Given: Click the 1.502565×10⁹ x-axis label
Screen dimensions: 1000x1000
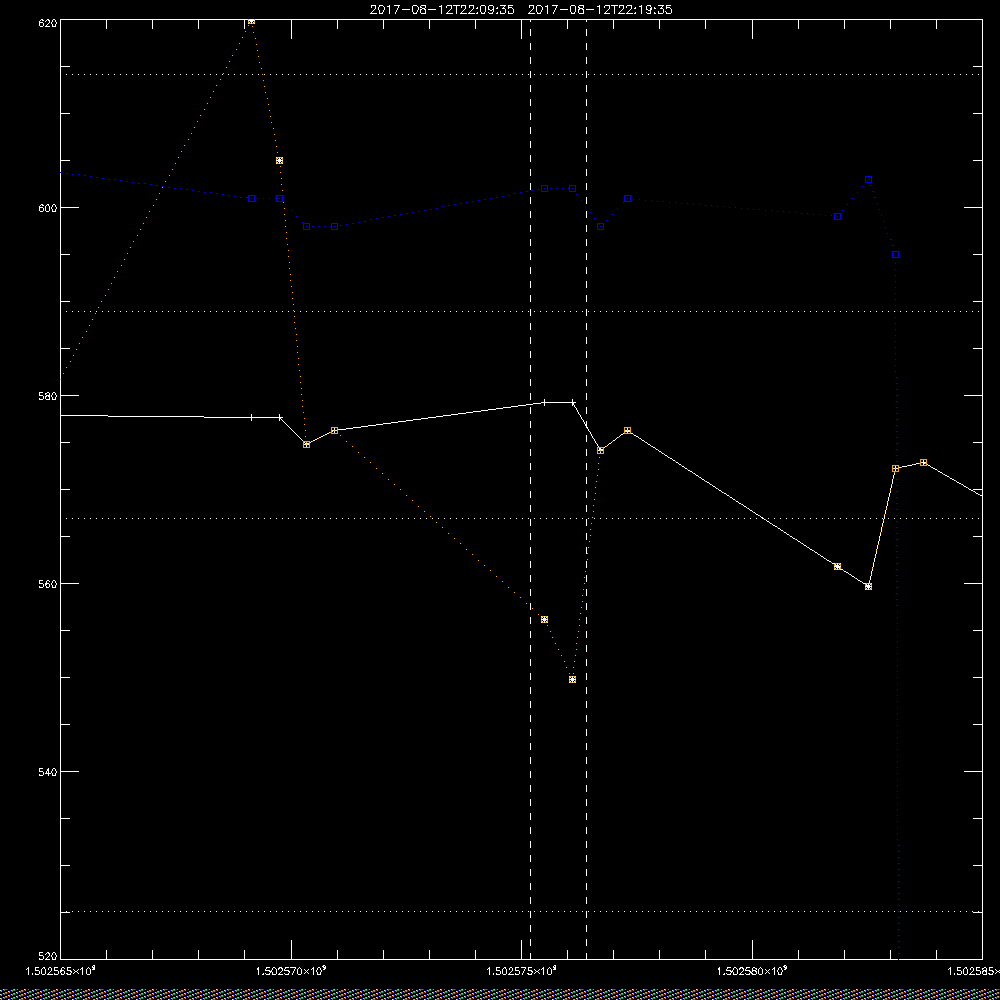Looking at the screenshot, I should (60, 971).
